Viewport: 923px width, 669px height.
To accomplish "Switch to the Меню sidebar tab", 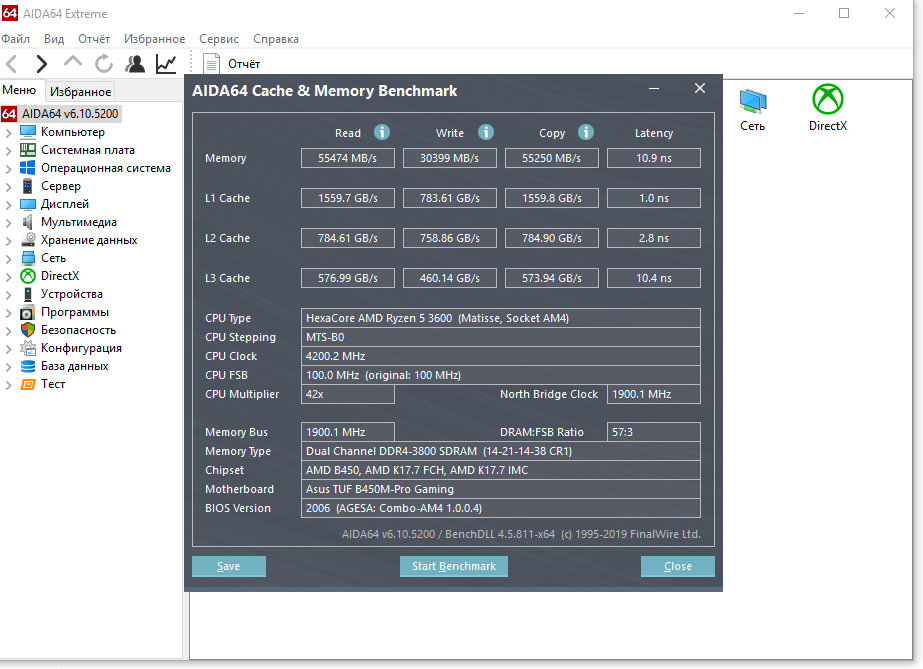I will tap(19, 90).
